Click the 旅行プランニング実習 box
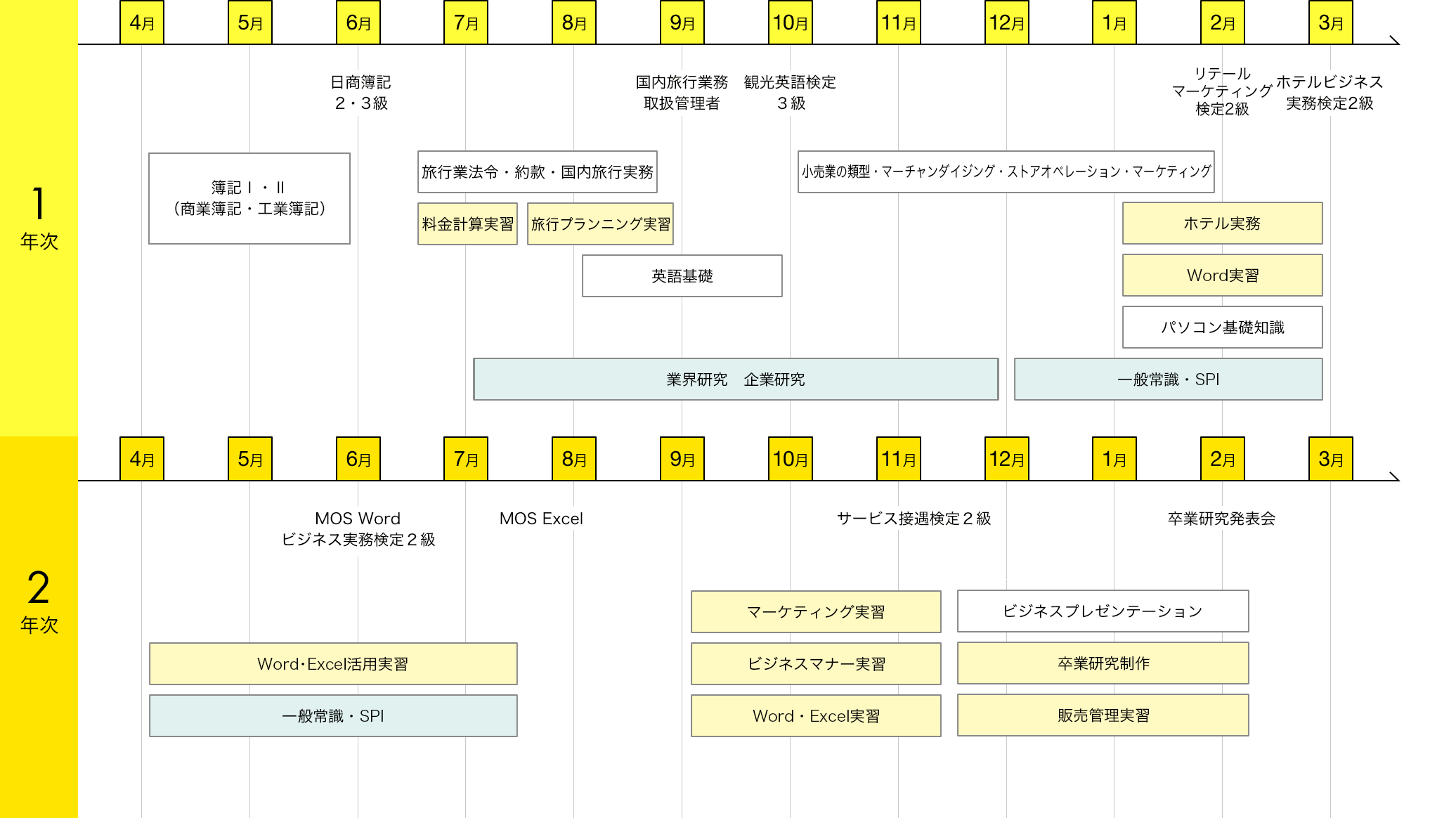 600,223
